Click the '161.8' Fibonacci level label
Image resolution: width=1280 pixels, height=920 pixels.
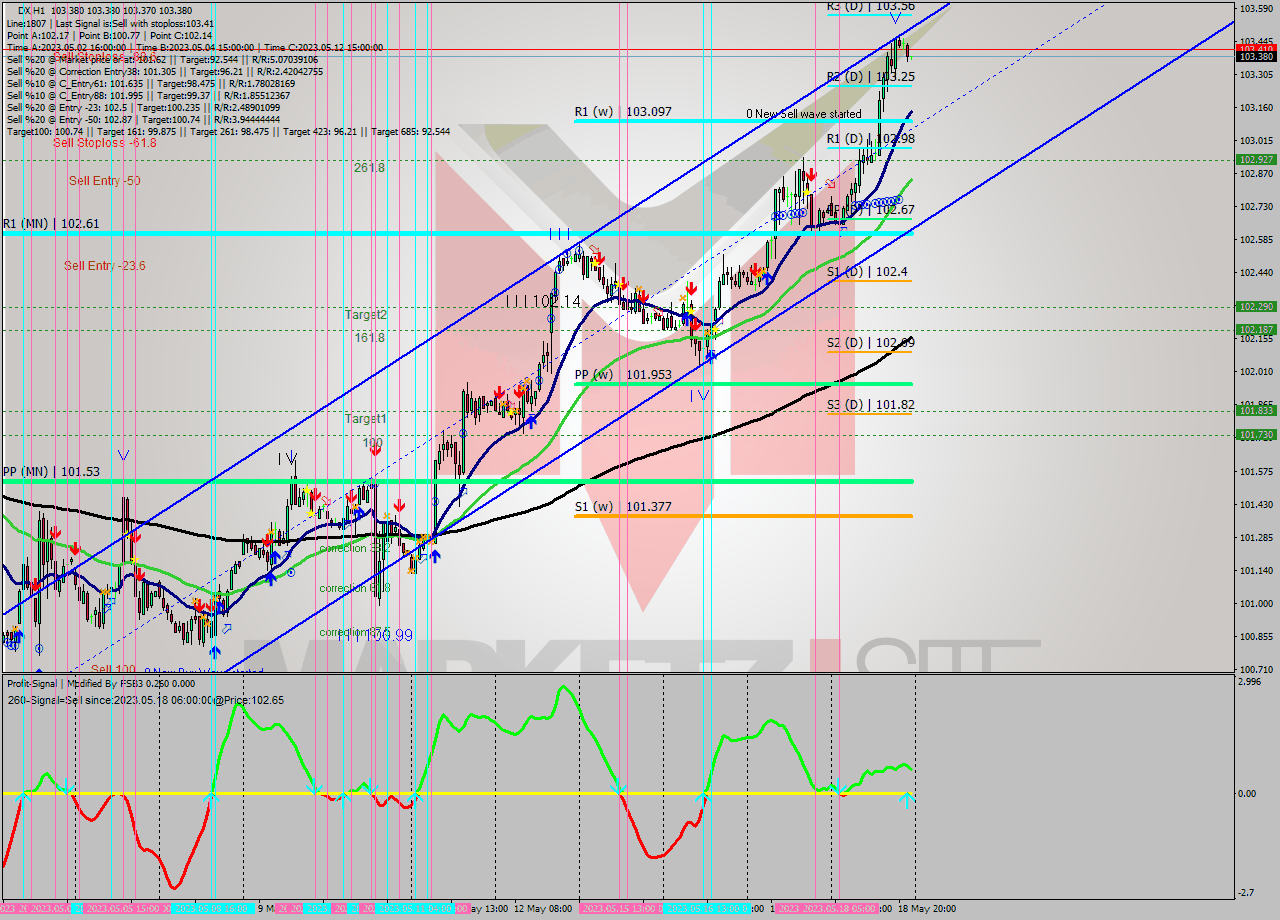(369, 338)
